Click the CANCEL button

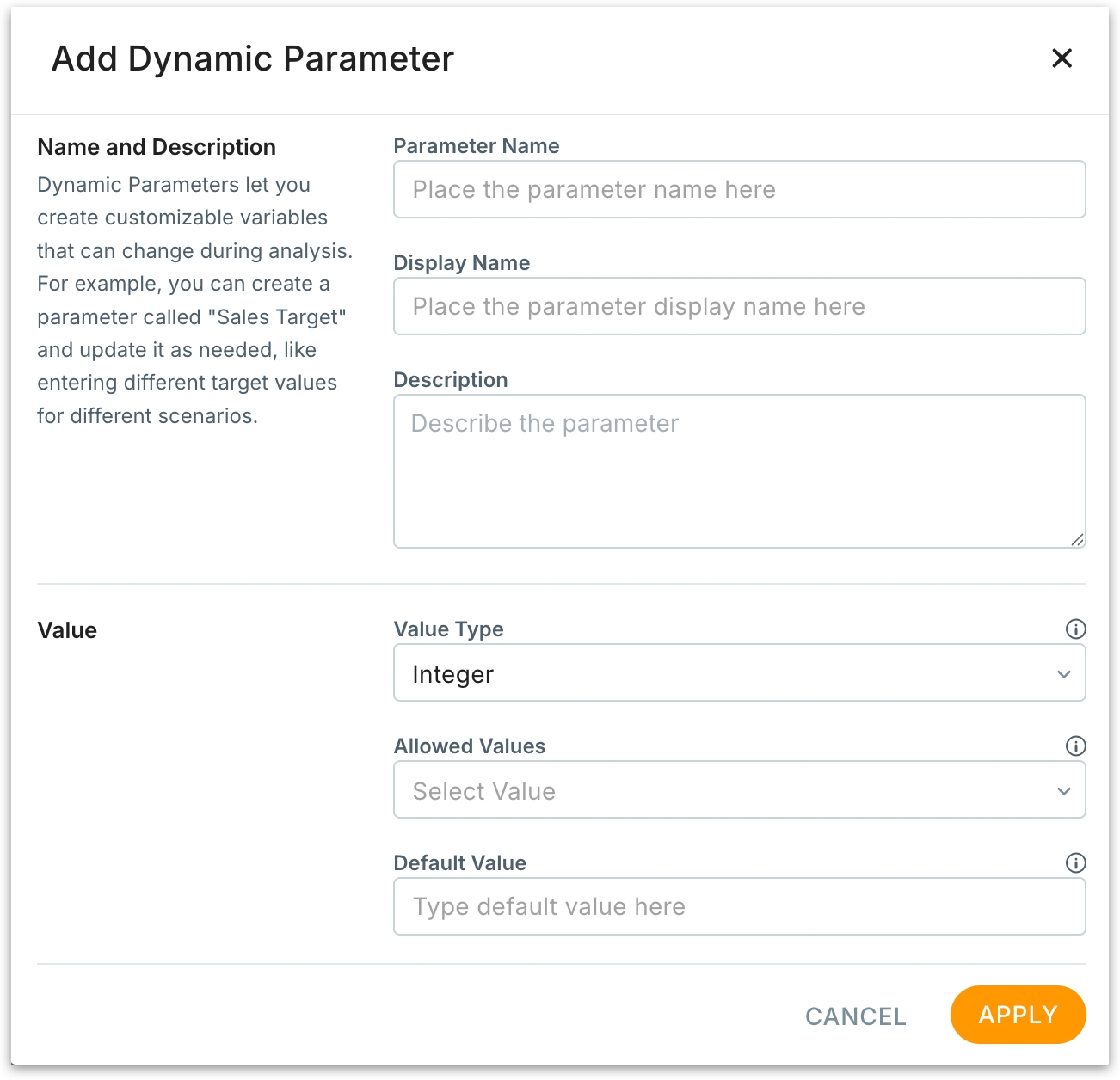point(855,1016)
